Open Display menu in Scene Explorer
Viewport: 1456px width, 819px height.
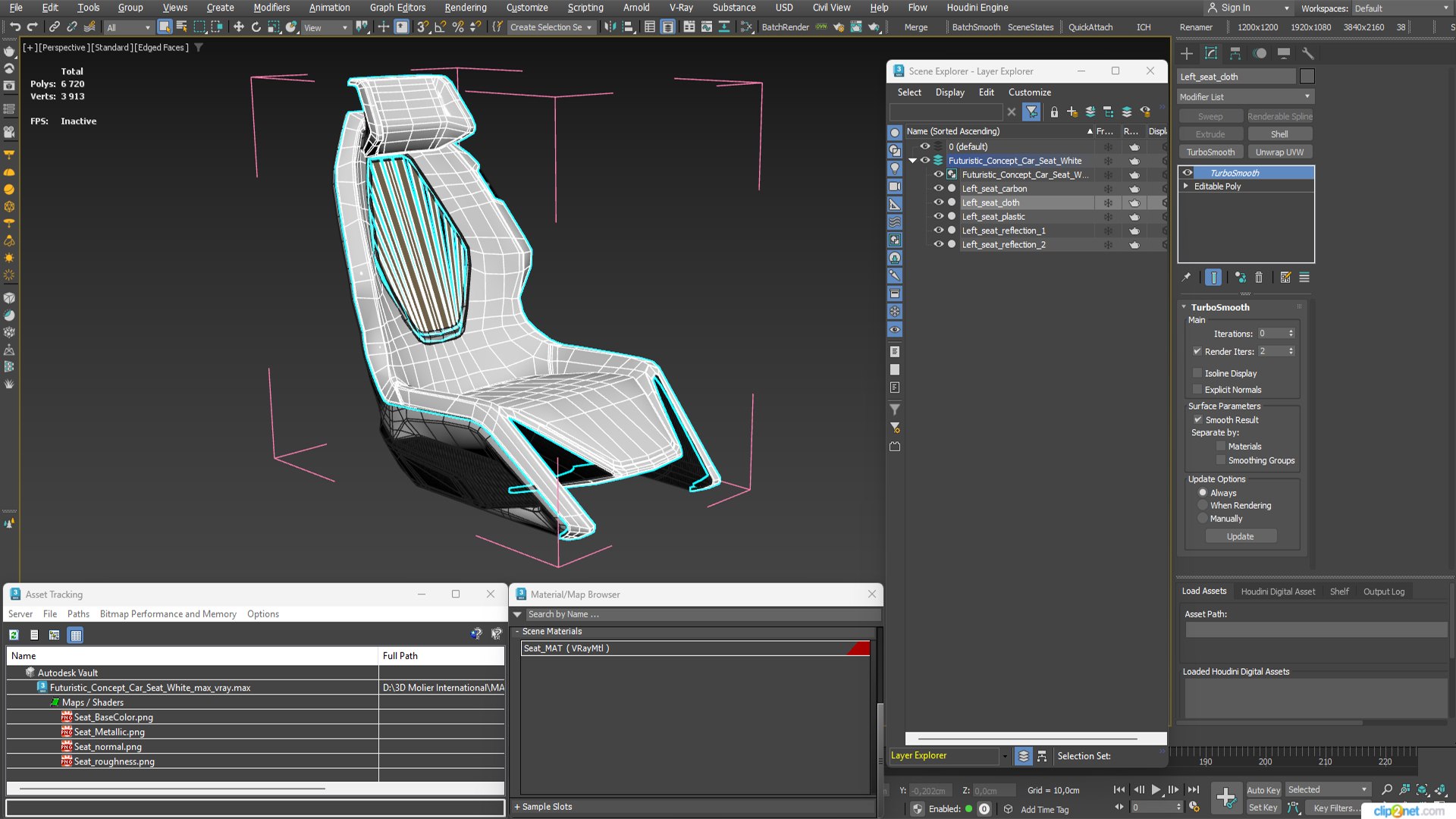(x=949, y=93)
